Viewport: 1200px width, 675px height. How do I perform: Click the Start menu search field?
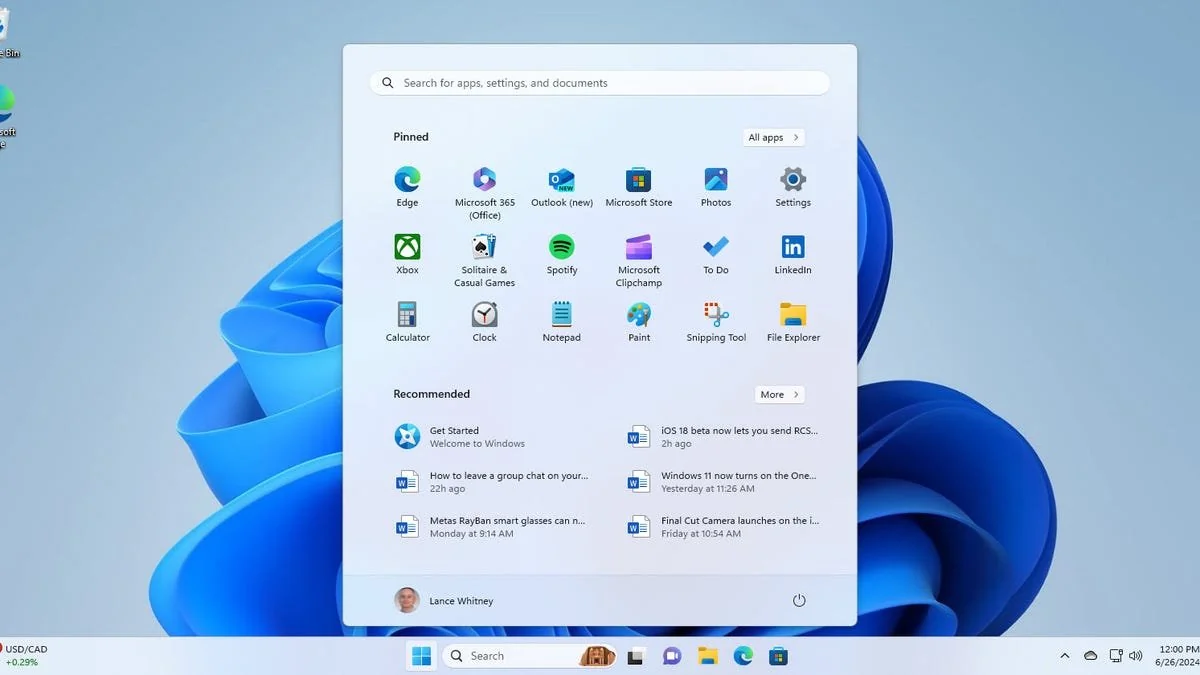pyautogui.click(x=600, y=83)
